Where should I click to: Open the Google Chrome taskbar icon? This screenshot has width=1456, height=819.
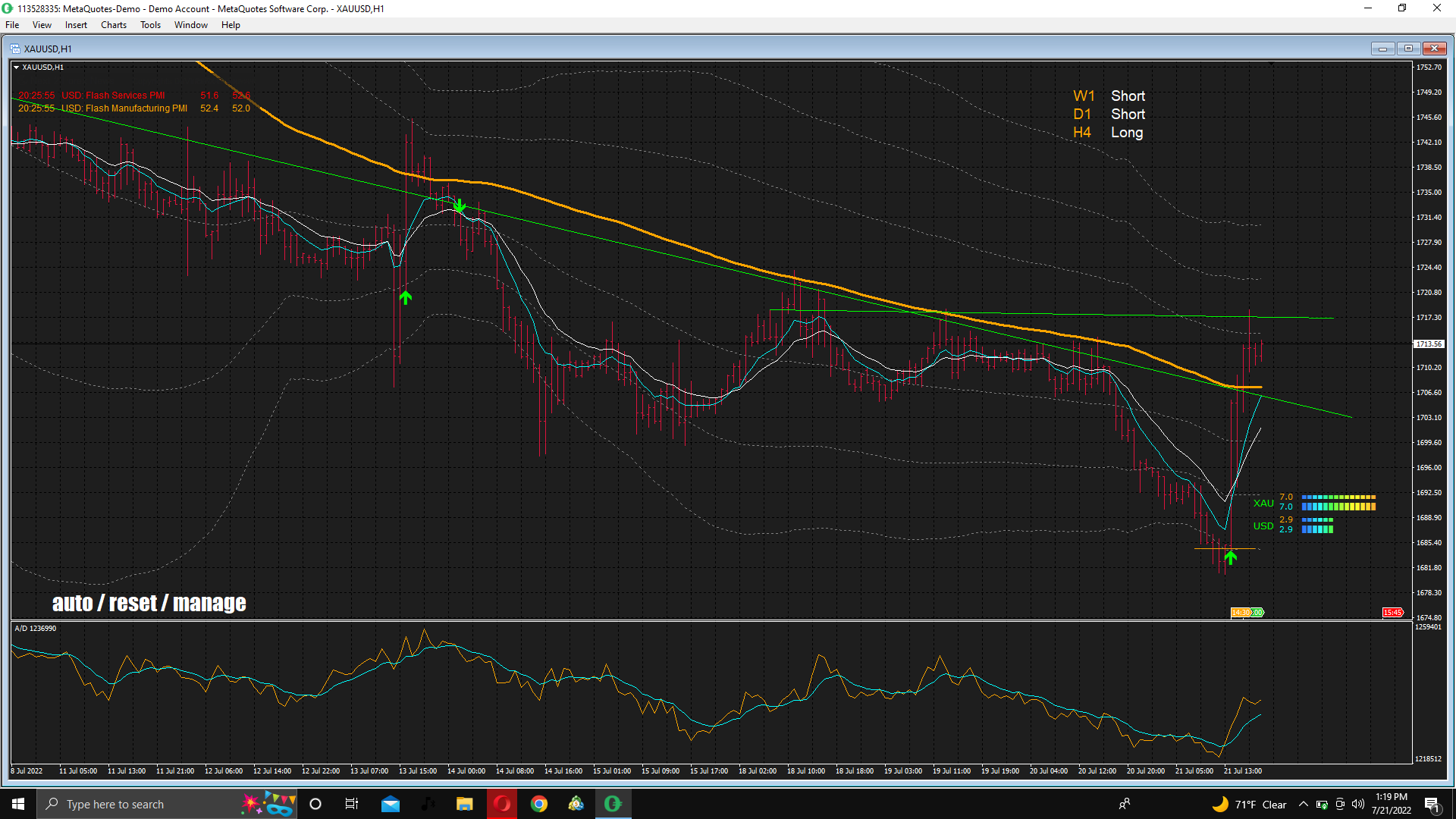[x=539, y=804]
